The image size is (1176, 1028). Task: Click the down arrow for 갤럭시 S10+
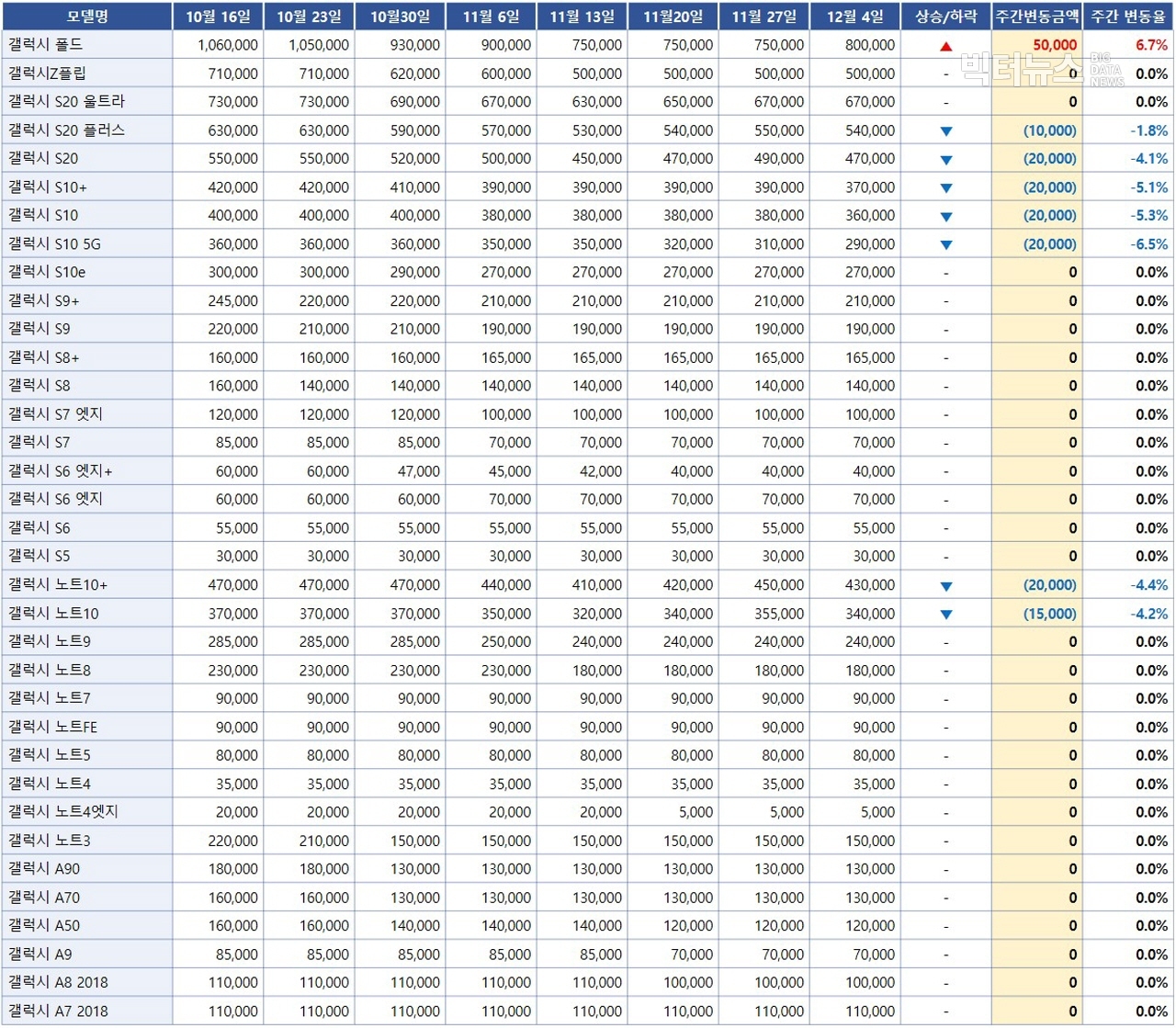tap(946, 188)
